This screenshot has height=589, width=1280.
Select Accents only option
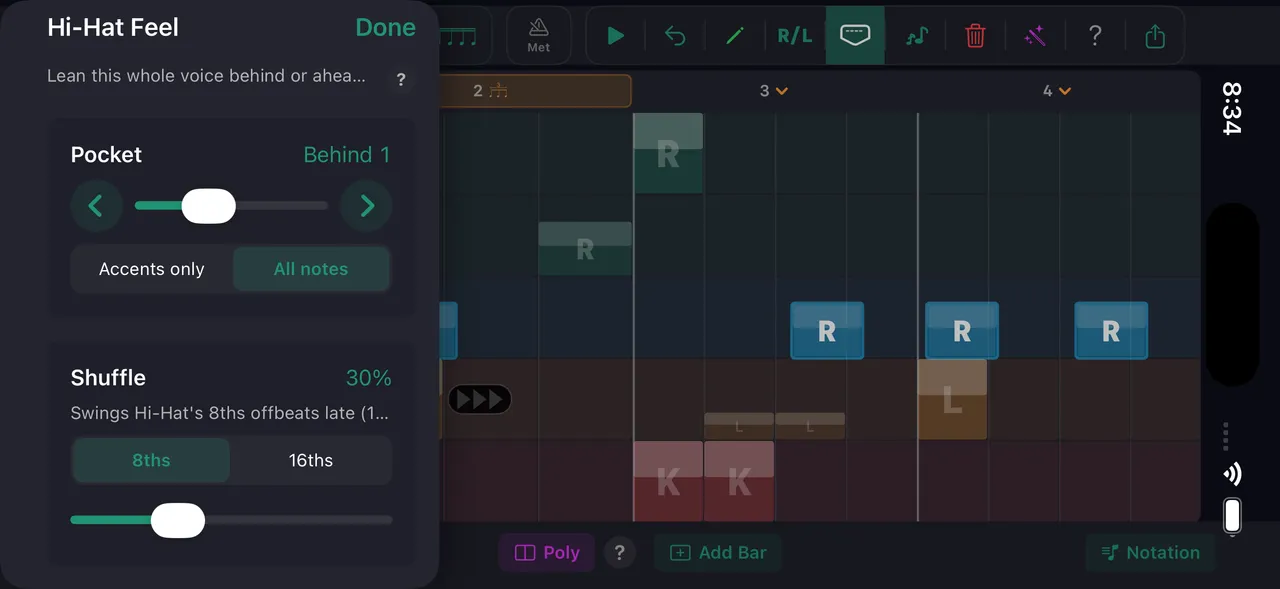[x=151, y=269]
